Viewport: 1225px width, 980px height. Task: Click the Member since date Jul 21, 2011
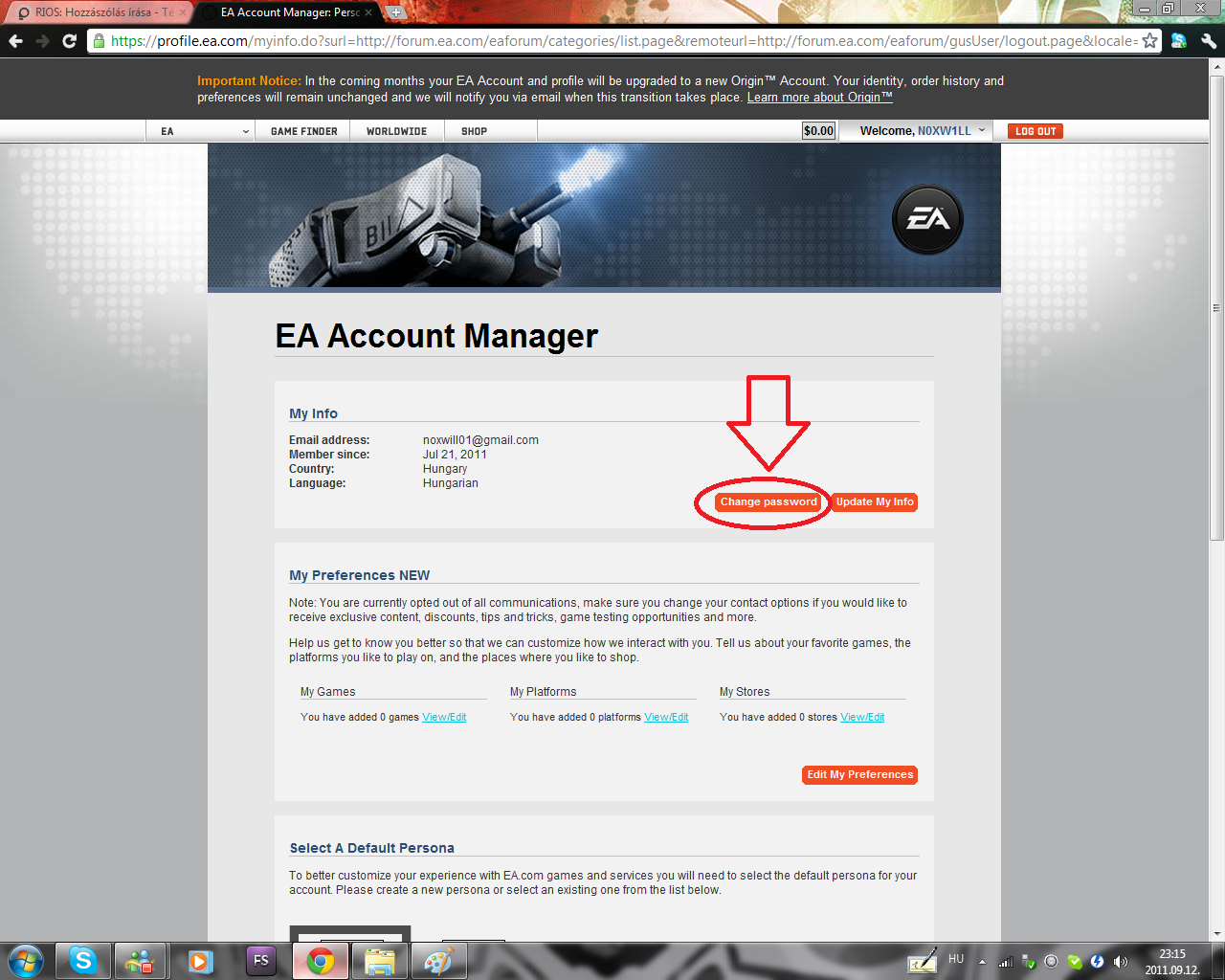point(455,455)
